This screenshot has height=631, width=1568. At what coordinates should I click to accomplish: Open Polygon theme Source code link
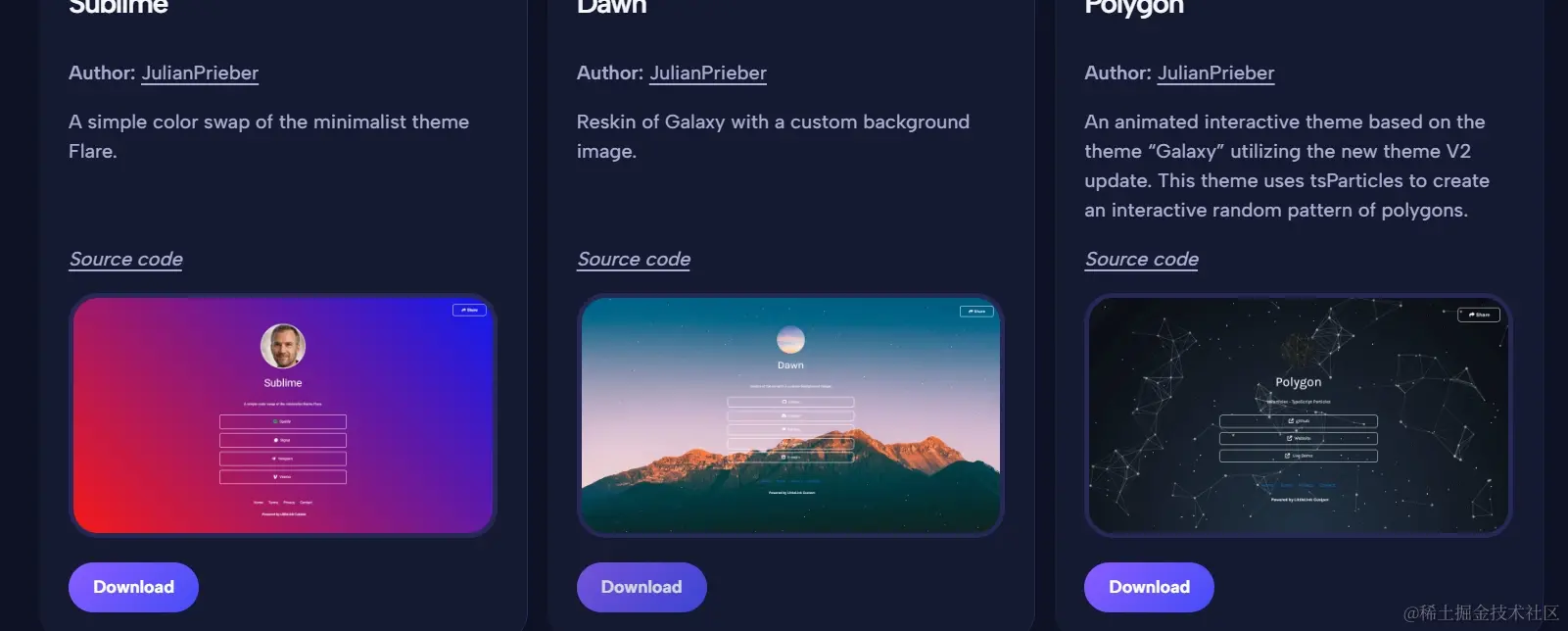point(1142,260)
